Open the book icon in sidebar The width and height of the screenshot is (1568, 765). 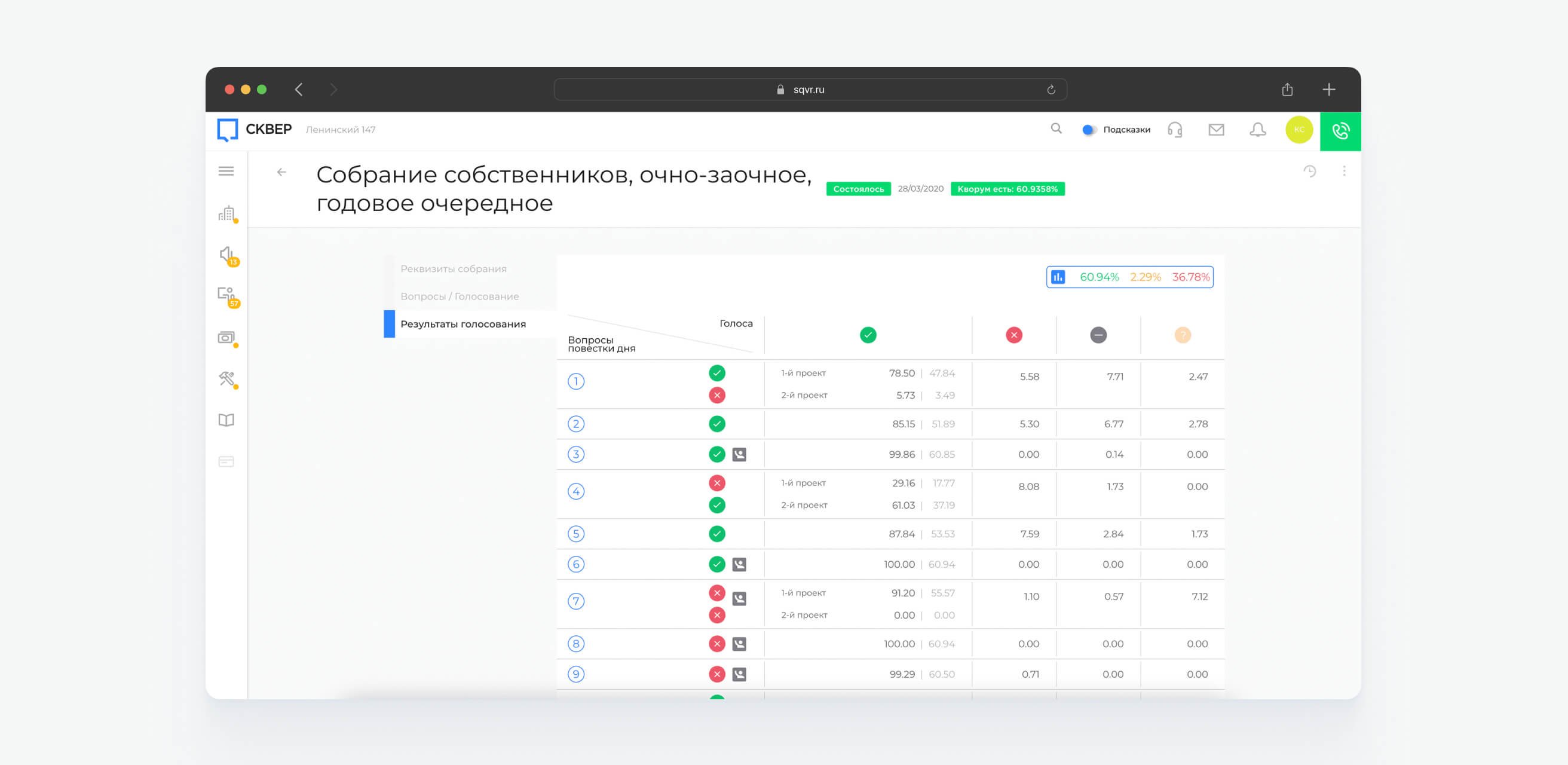(x=226, y=420)
